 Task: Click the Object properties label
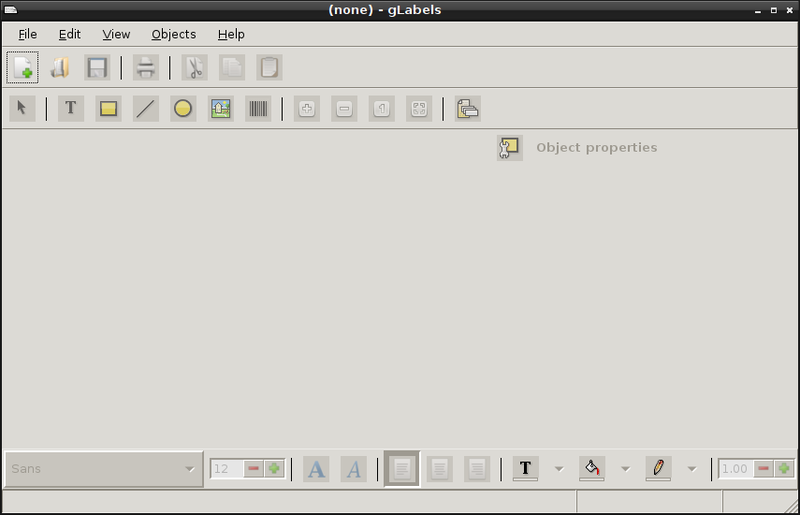(x=596, y=148)
